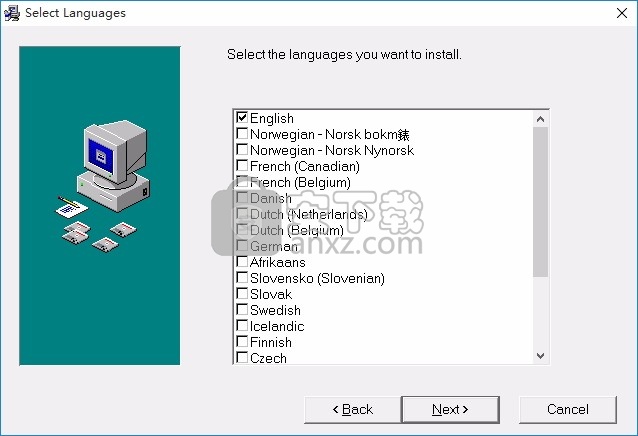Tick the French (Canadian) checkbox
This screenshot has width=638, height=436.
tap(242, 166)
